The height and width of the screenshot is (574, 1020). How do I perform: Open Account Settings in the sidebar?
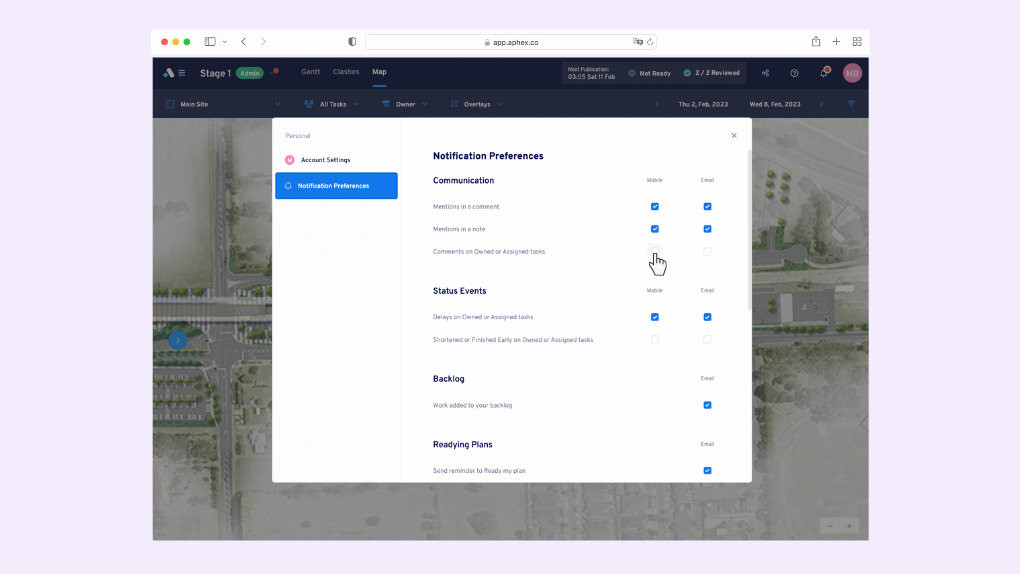(325, 160)
